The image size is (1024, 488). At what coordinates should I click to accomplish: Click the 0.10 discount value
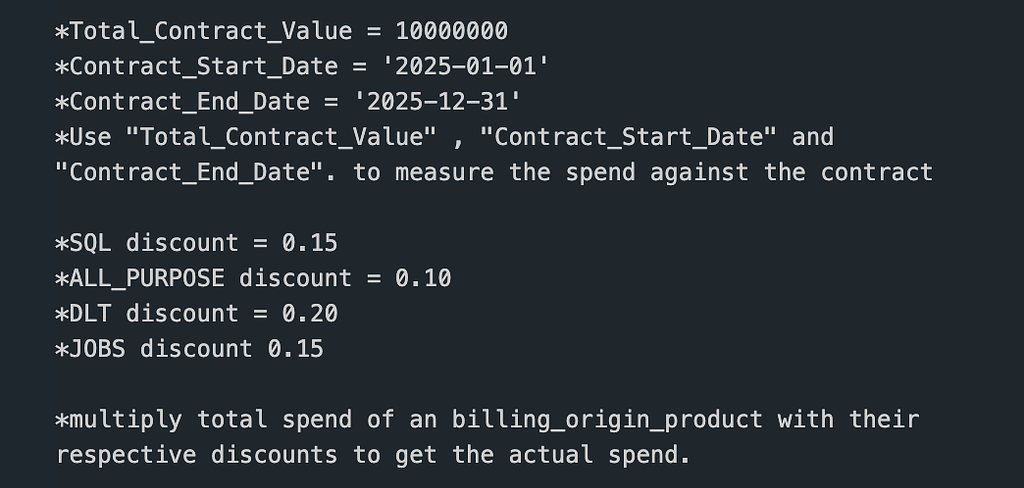[423, 278]
